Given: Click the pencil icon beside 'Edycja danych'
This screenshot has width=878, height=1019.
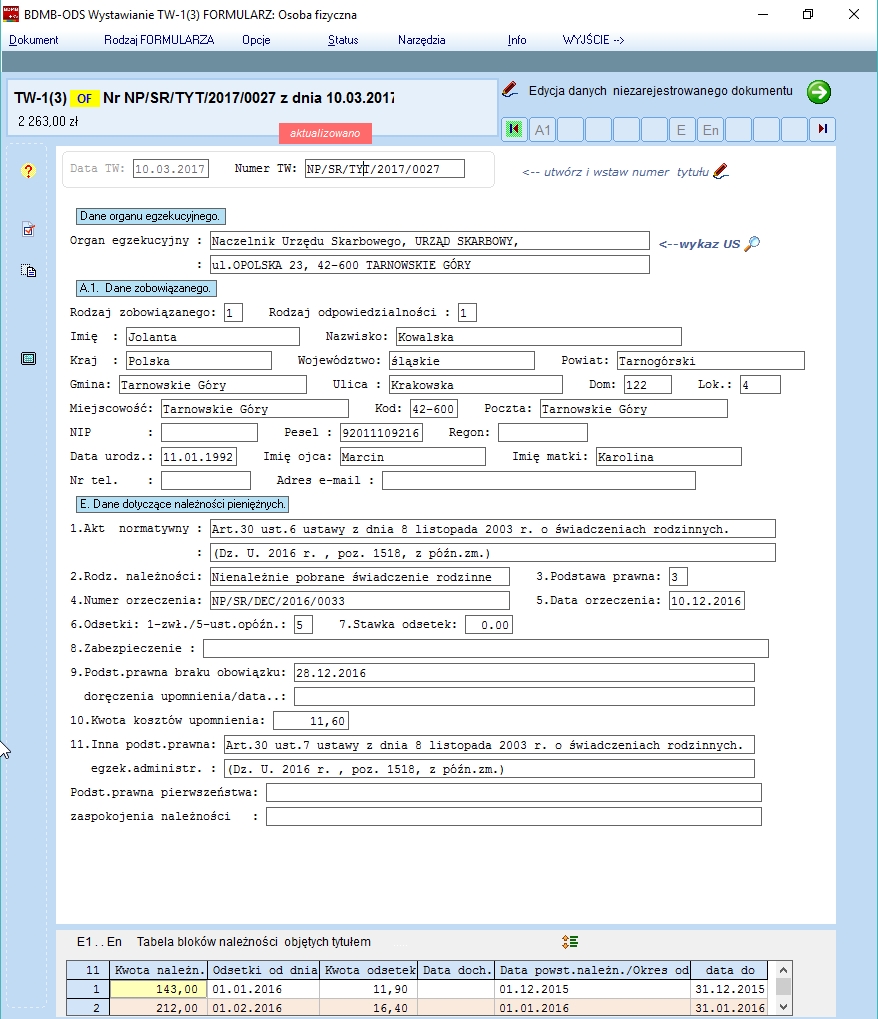Looking at the screenshot, I should pyautogui.click(x=510, y=90).
